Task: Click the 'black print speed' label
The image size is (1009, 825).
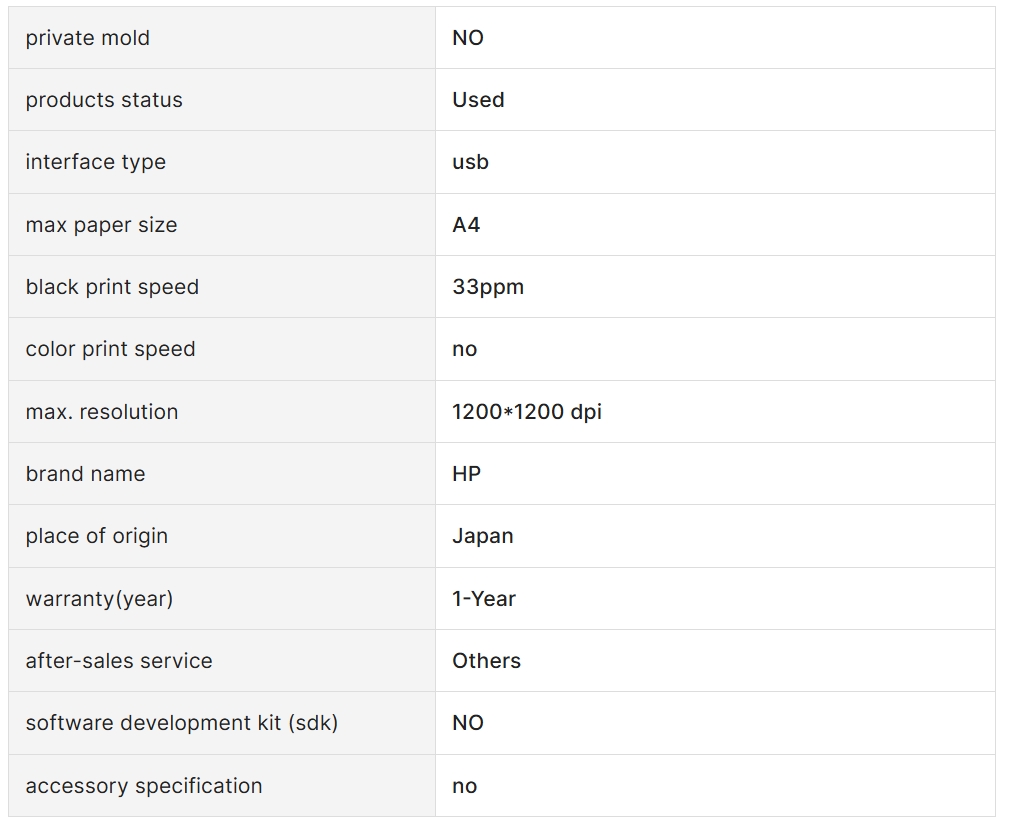Action: [112, 287]
